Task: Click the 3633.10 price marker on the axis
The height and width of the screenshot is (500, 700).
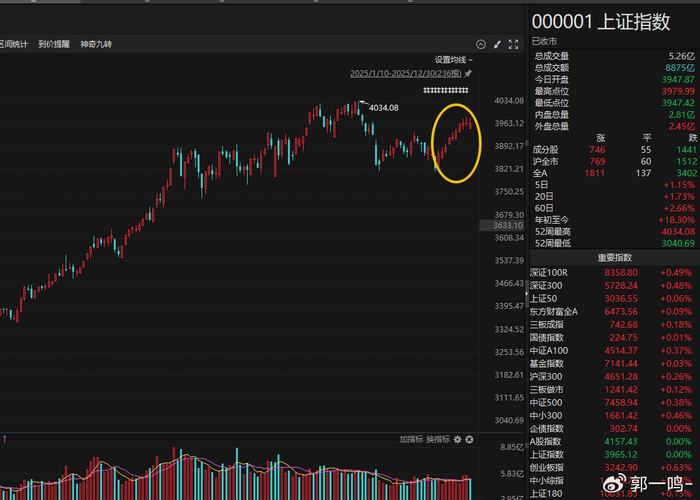Action: coord(501,225)
